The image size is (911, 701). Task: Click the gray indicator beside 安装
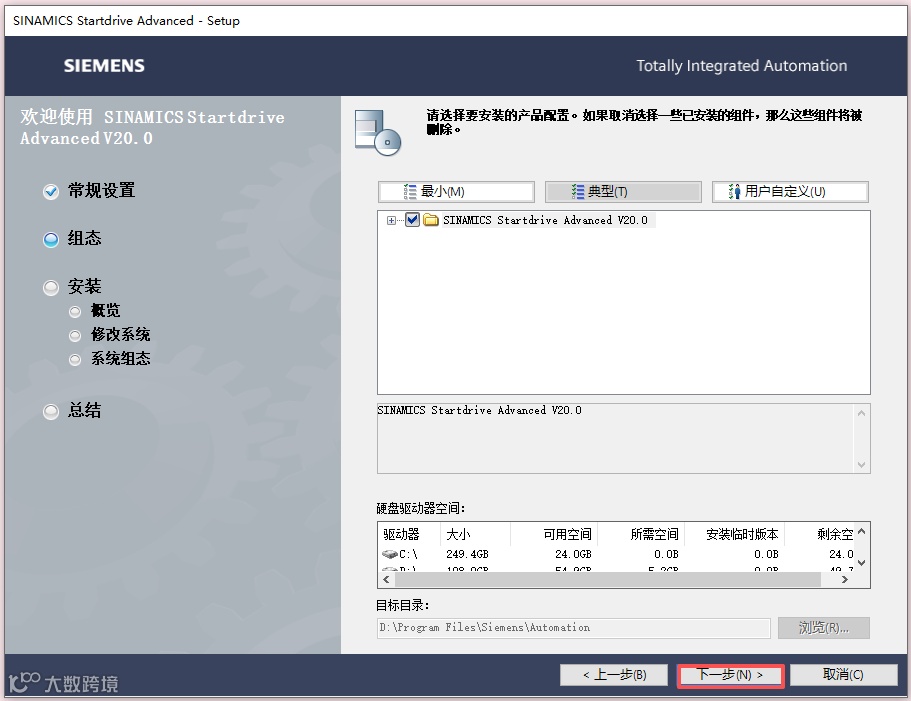[51, 287]
